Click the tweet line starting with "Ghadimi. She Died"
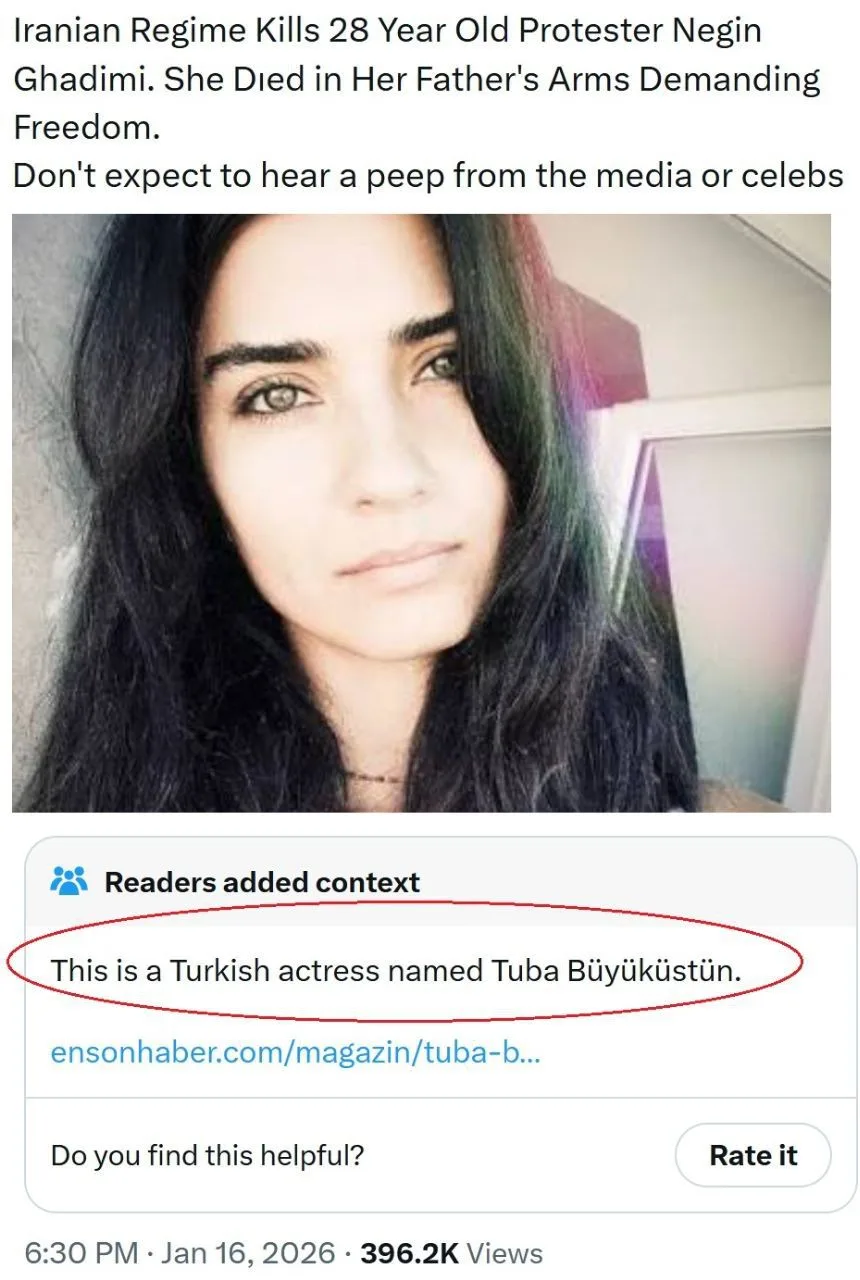The height and width of the screenshot is (1280, 860). (416, 78)
